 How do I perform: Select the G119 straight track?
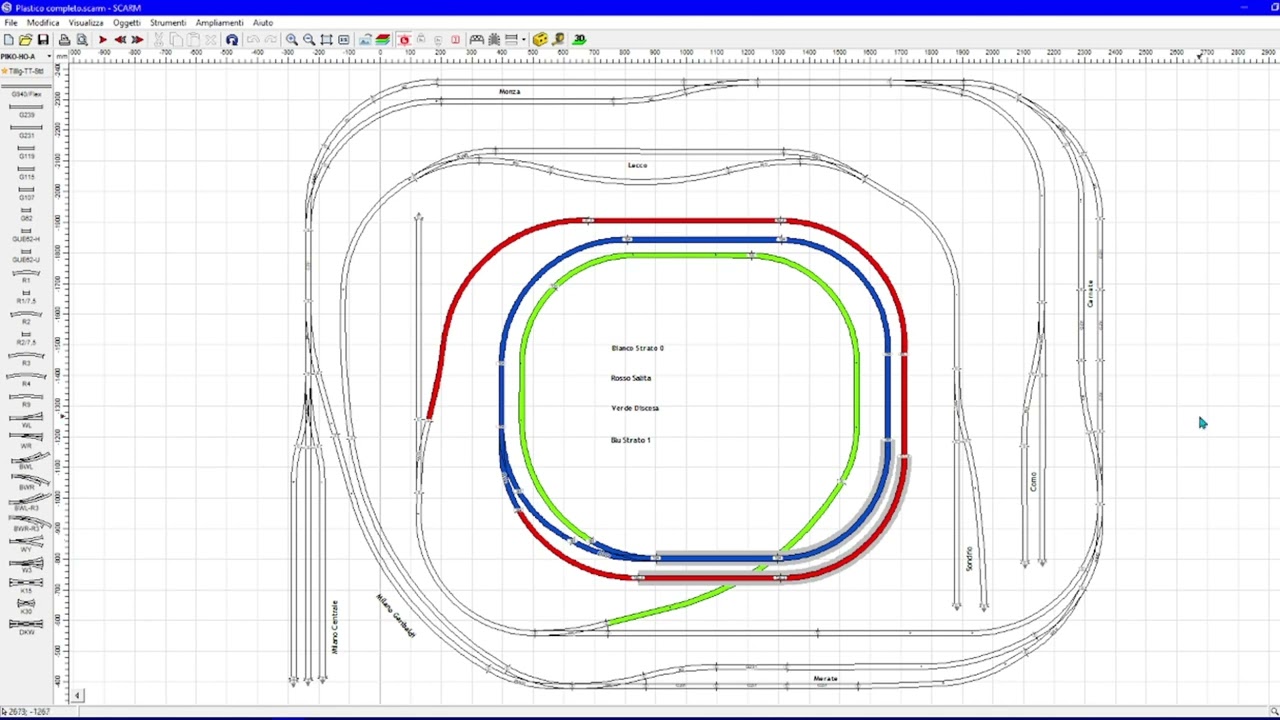point(26,152)
